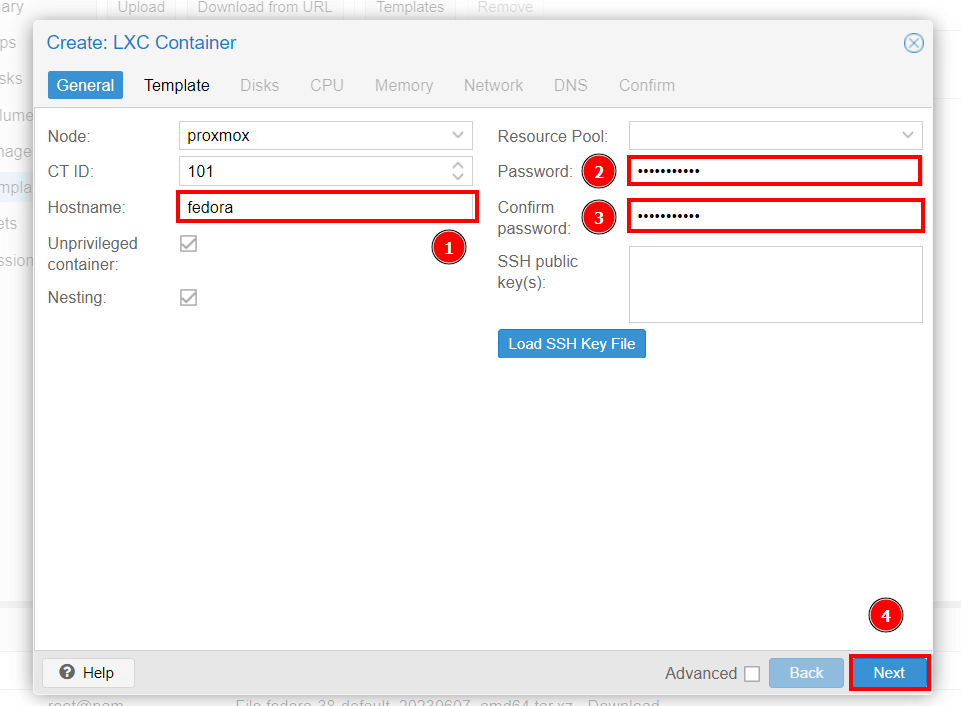This screenshot has height=706, width=961.
Task: Decrease CT ID using the down spinner arrow
Action: click(x=458, y=178)
